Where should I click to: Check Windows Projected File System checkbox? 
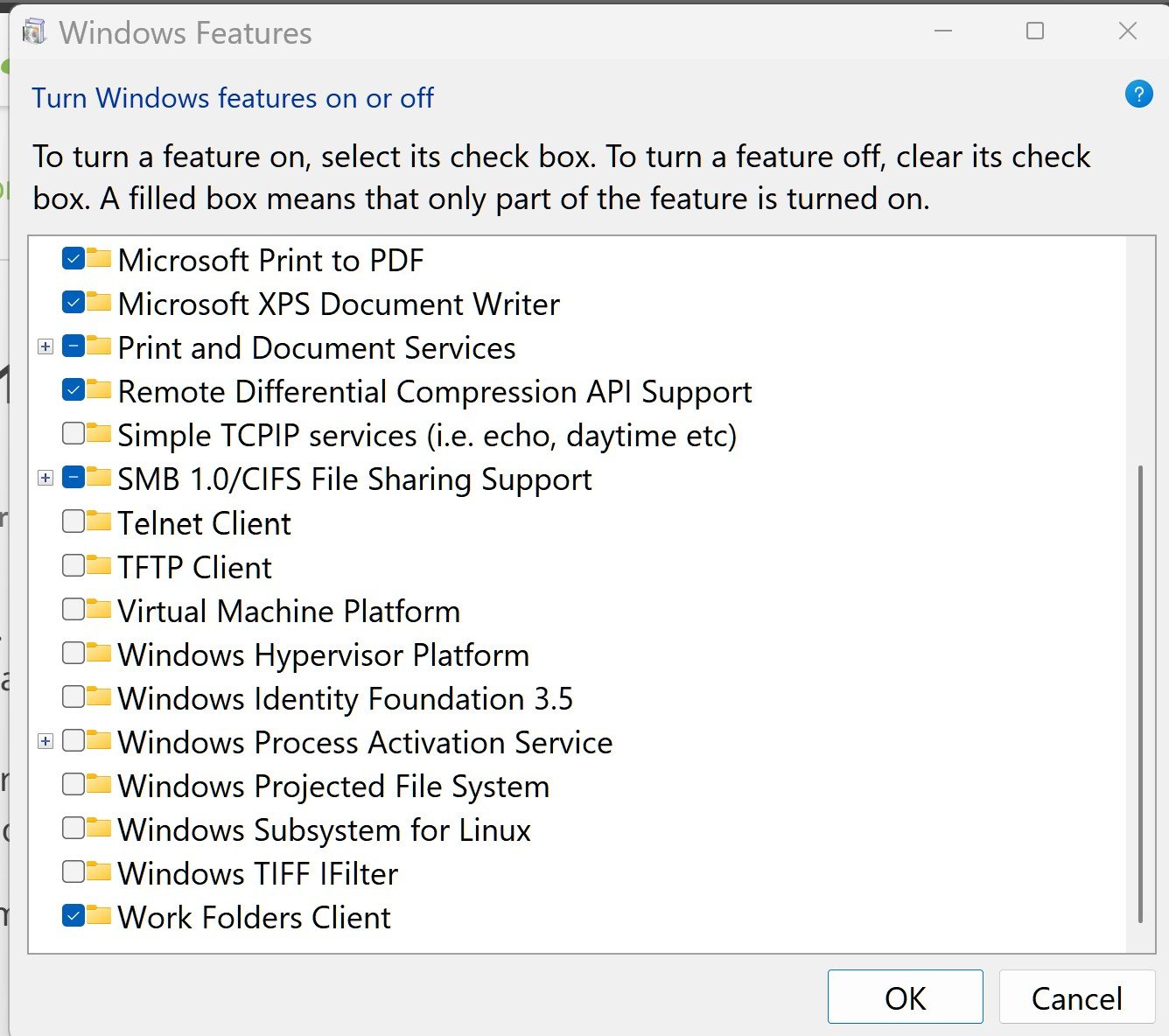tap(73, 784)
